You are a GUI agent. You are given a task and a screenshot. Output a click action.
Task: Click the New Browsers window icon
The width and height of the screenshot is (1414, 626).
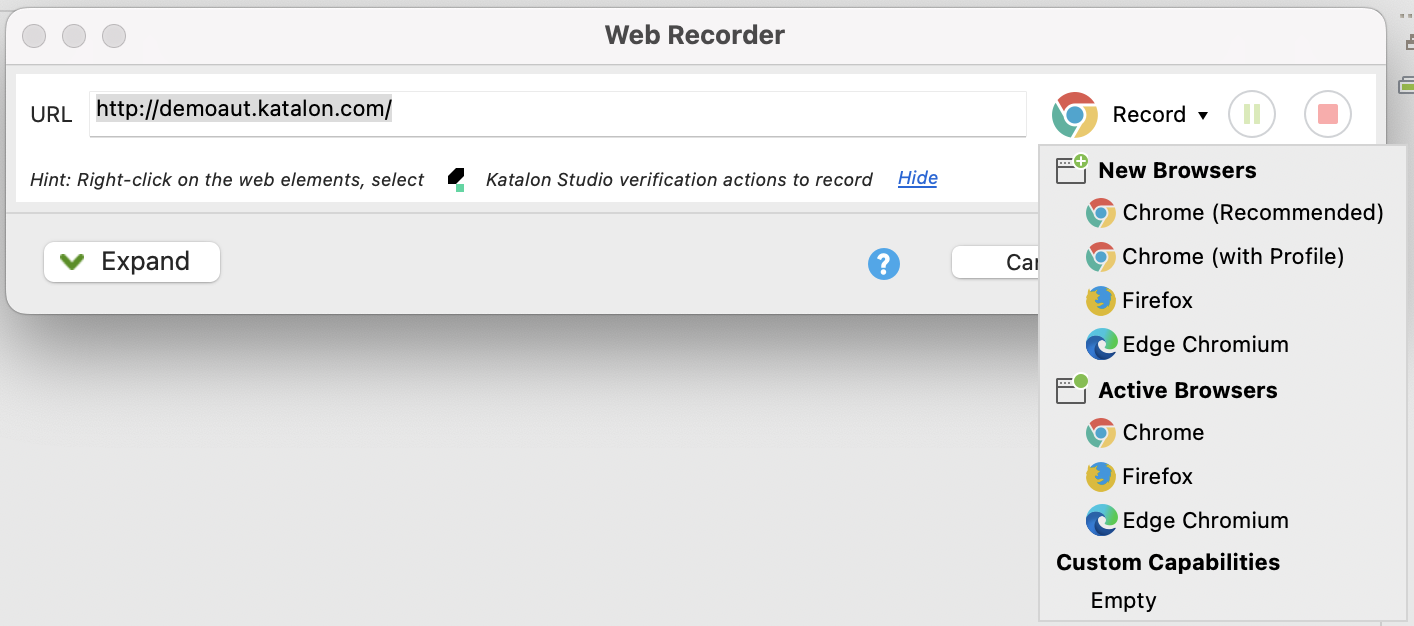point(1072,169)
